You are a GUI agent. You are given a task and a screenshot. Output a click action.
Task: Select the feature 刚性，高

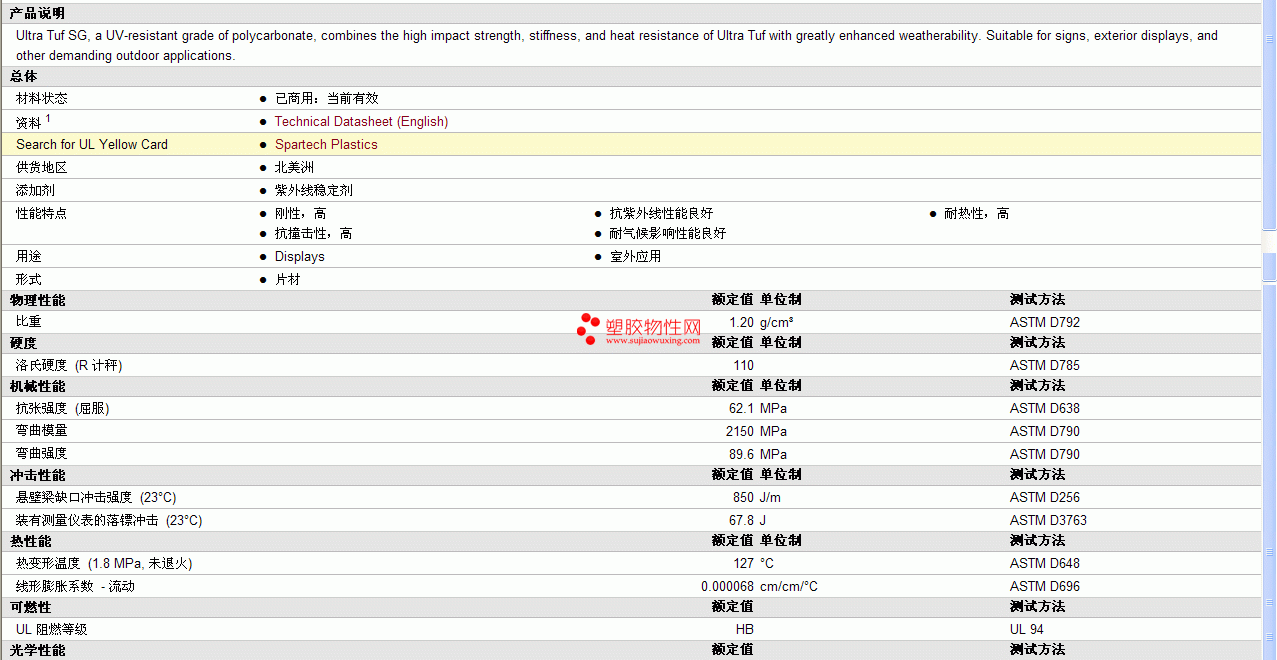tap(300, 213)
